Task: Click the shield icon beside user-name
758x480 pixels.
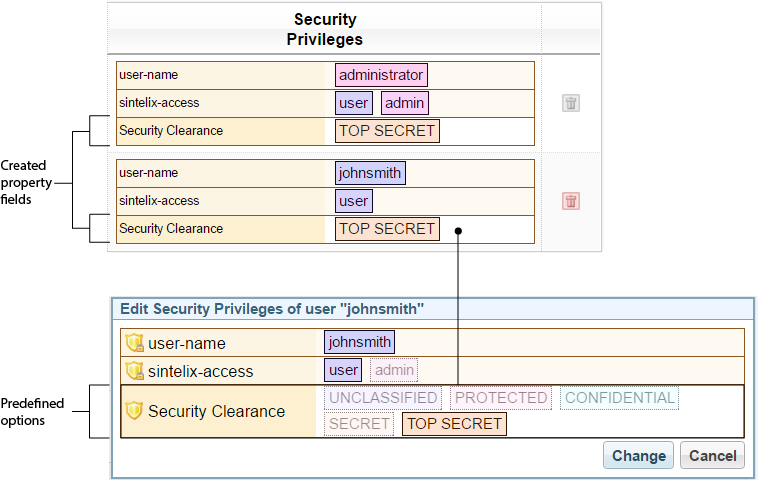Action: 135,343
